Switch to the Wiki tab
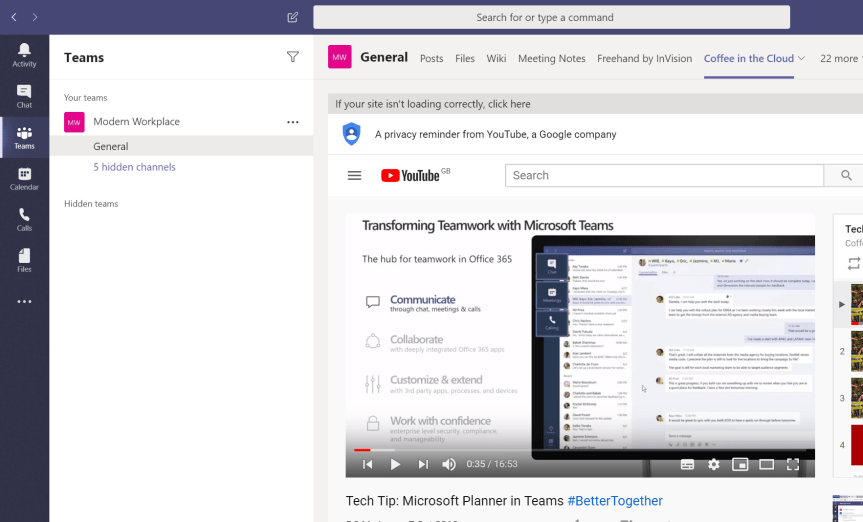Image resolution: width=863 pixels, height=522 pixels. point(496,58)
